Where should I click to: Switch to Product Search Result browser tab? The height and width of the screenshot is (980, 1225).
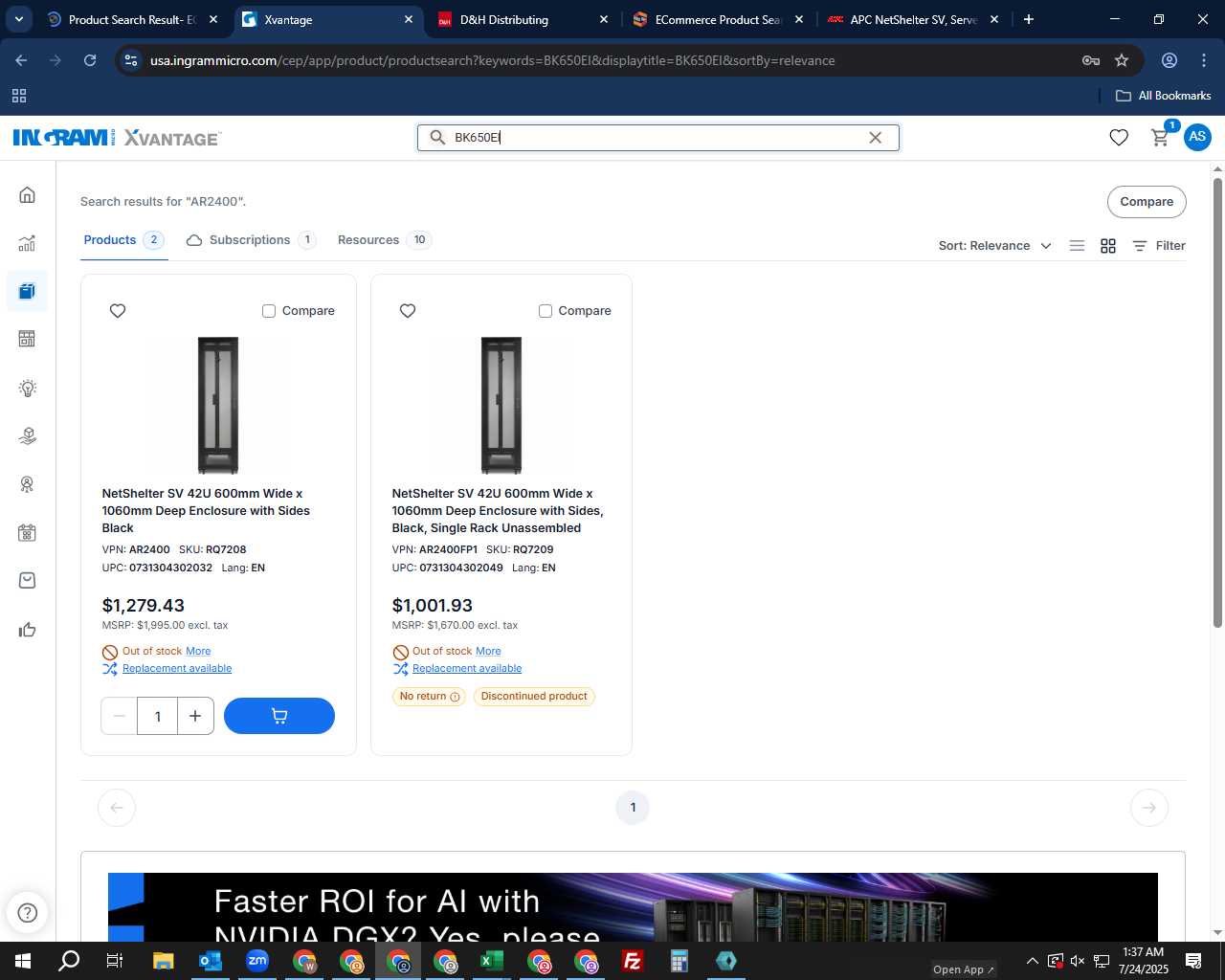pos(132,19)
